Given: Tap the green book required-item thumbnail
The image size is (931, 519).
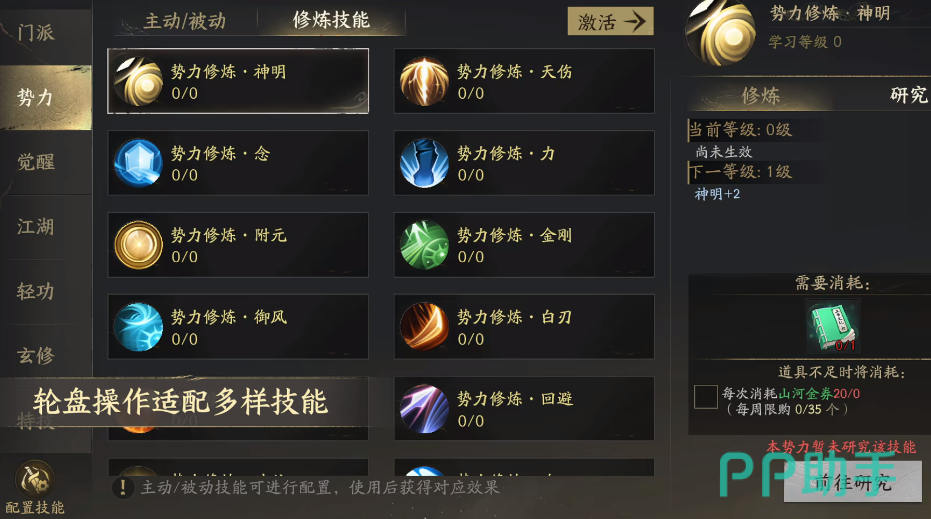Looking at the screenshot, I should [833, 327].
